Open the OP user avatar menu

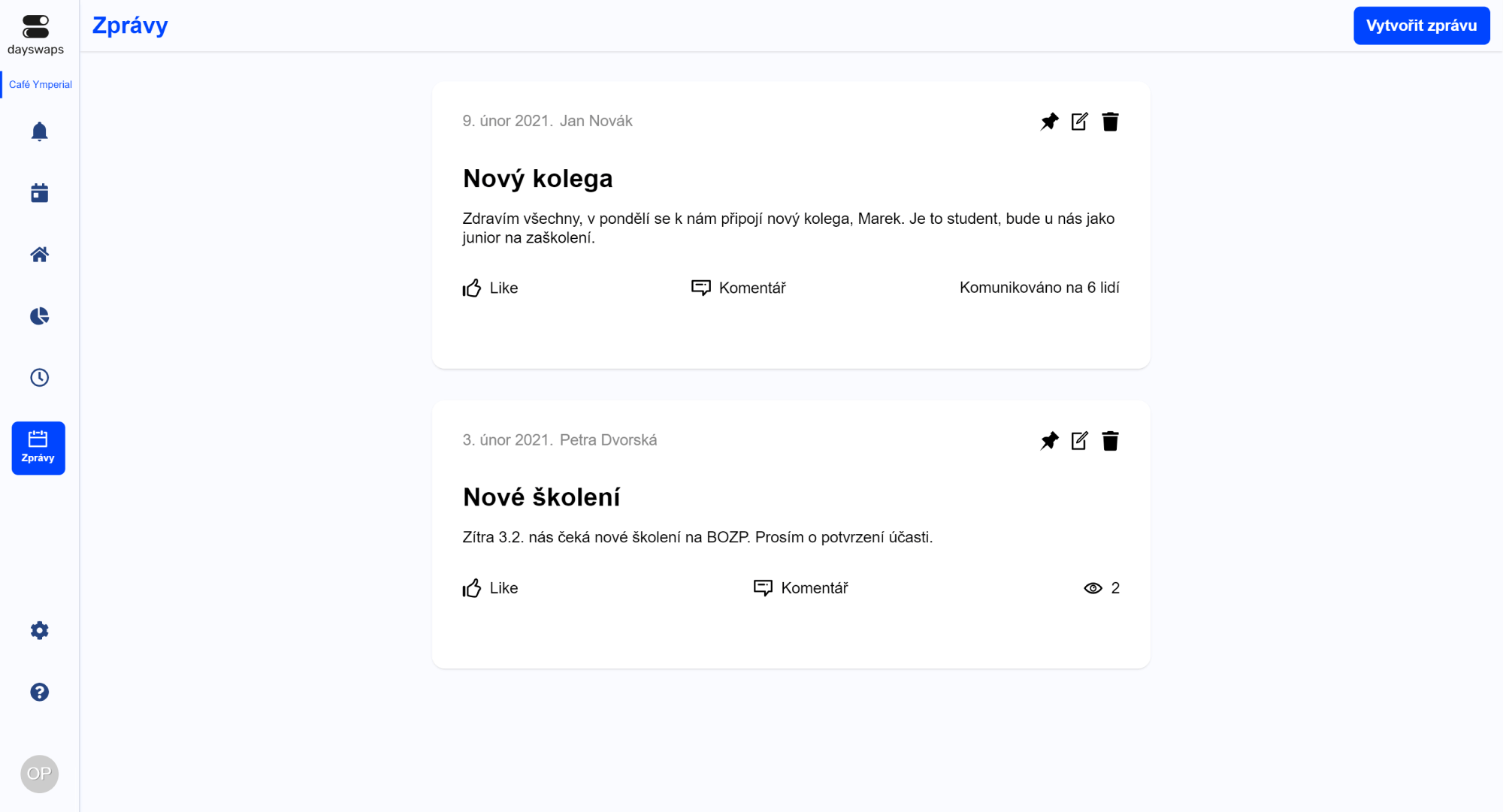point(39,774)
